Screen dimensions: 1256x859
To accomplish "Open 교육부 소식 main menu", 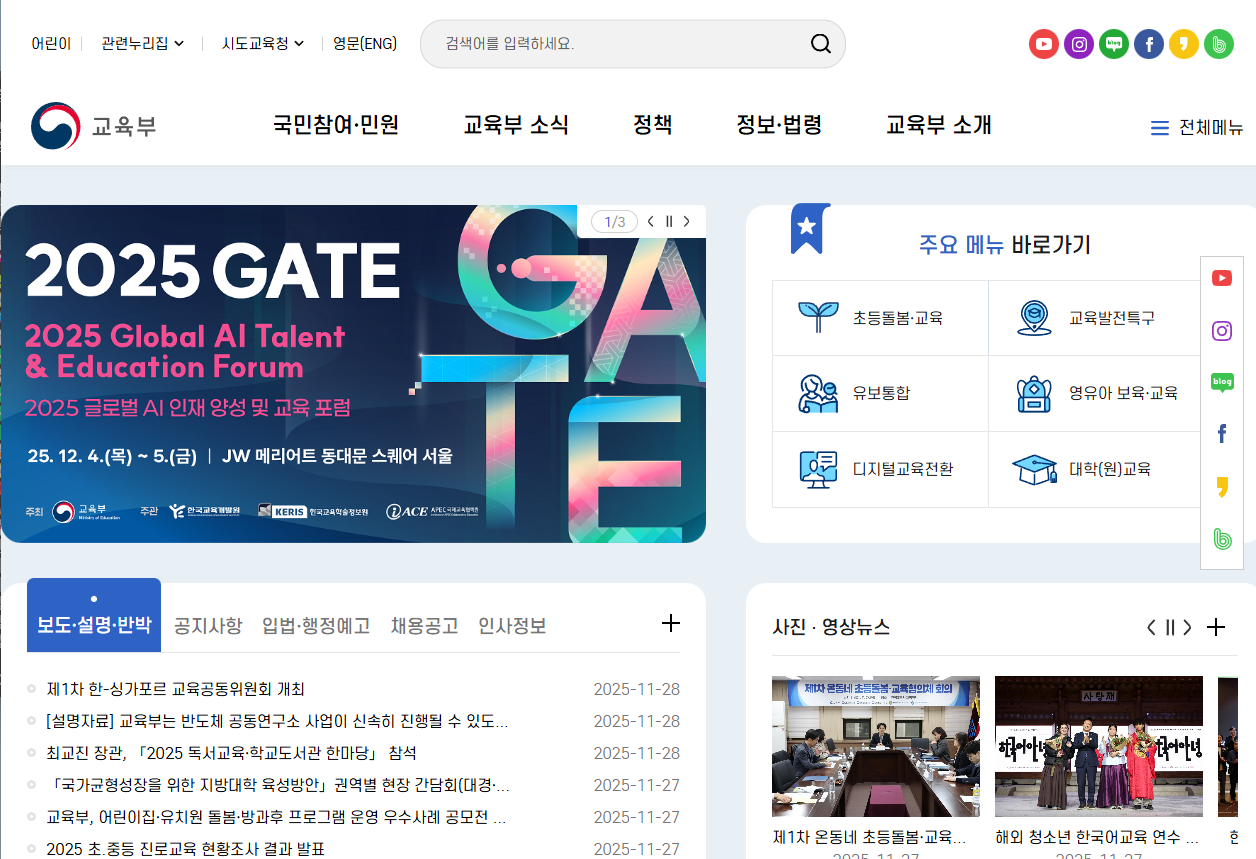I will click(x=516, y=125).
